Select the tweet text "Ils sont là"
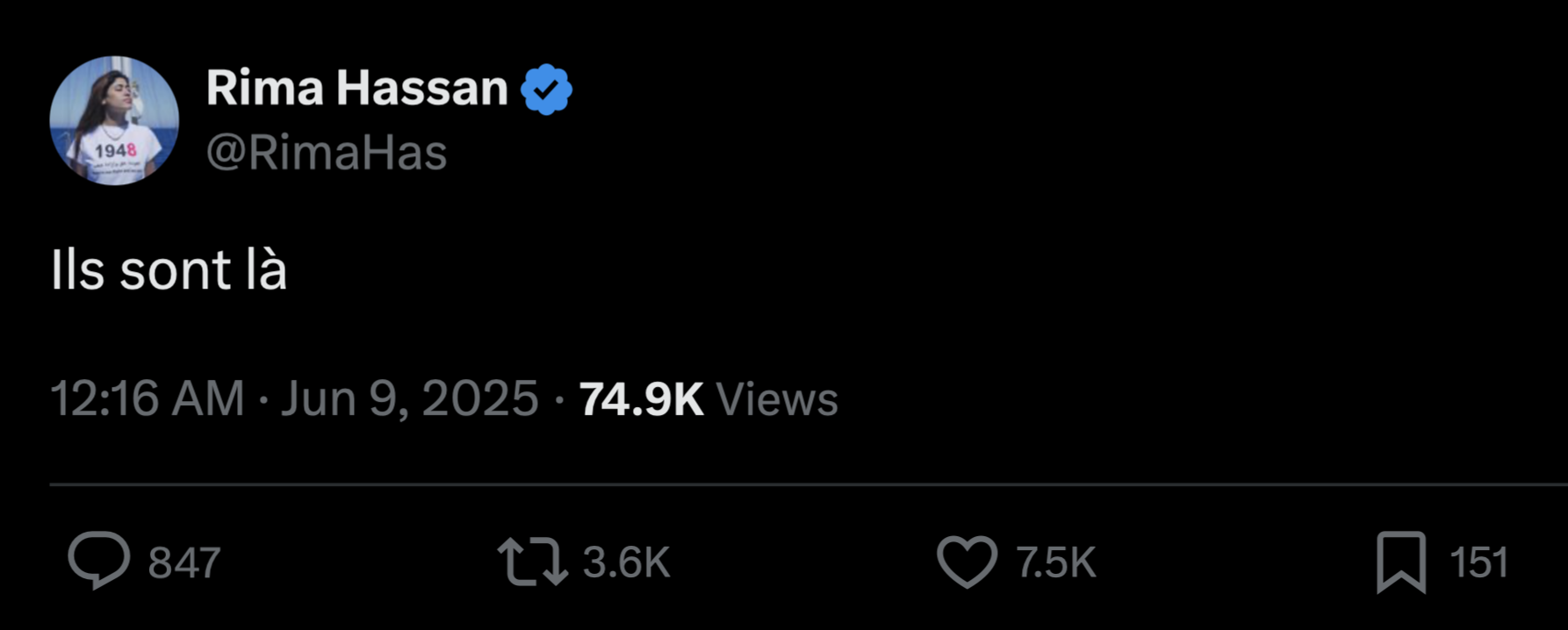This screenshot has height=630, width=1568. point(169,270)
